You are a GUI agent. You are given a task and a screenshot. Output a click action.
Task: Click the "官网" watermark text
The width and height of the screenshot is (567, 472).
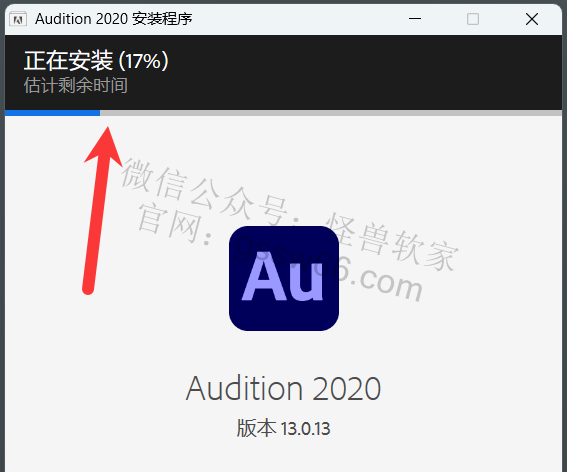pos(169,223)
